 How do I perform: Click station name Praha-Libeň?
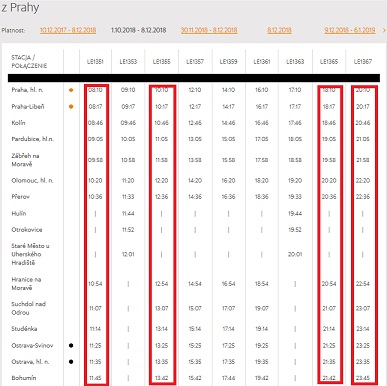(x=28, y=107)
